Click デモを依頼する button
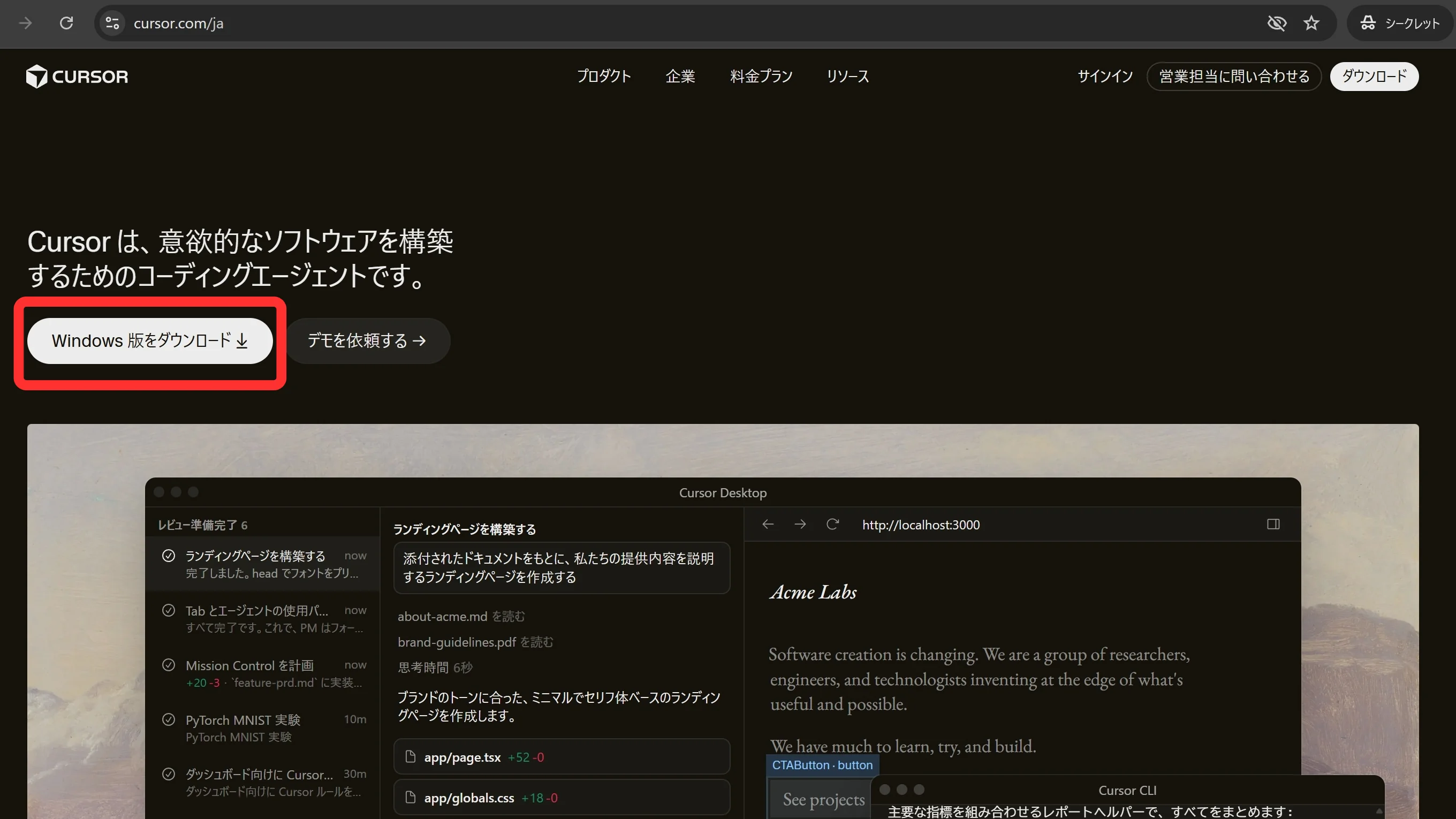This screenshot has height=819, width=1456. (367, 341)
